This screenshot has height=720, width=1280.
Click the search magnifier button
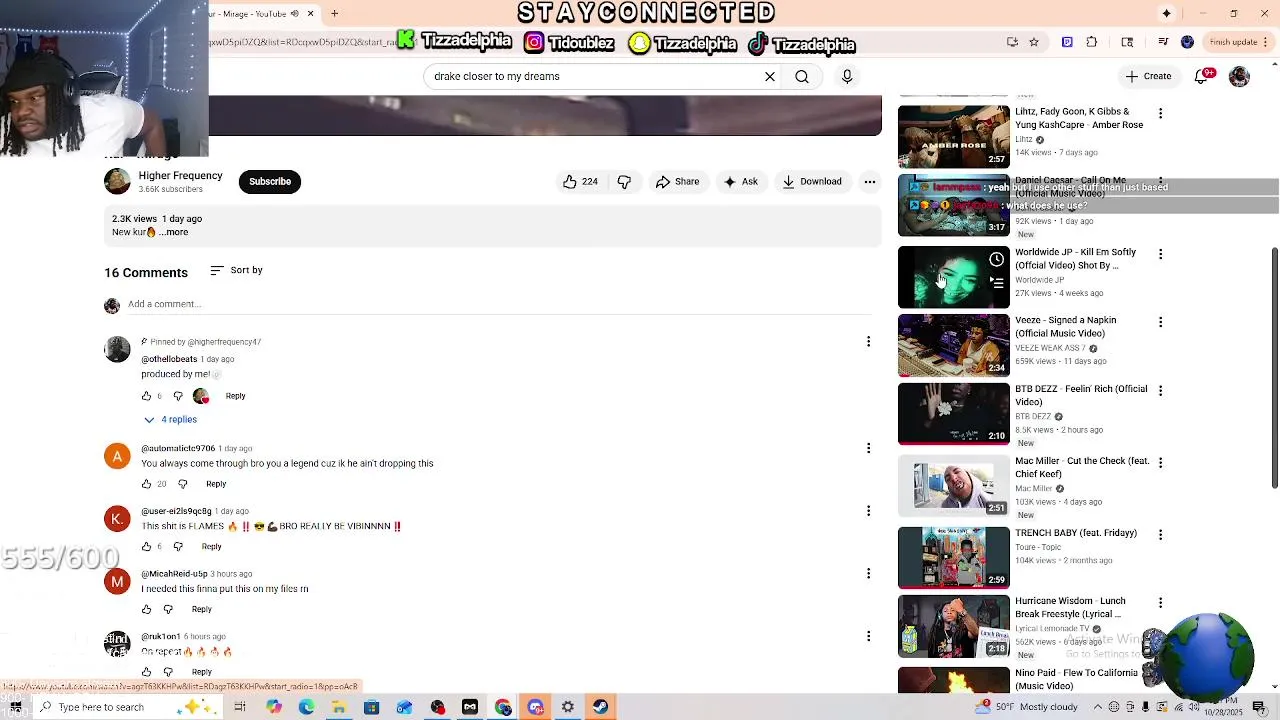802,76
